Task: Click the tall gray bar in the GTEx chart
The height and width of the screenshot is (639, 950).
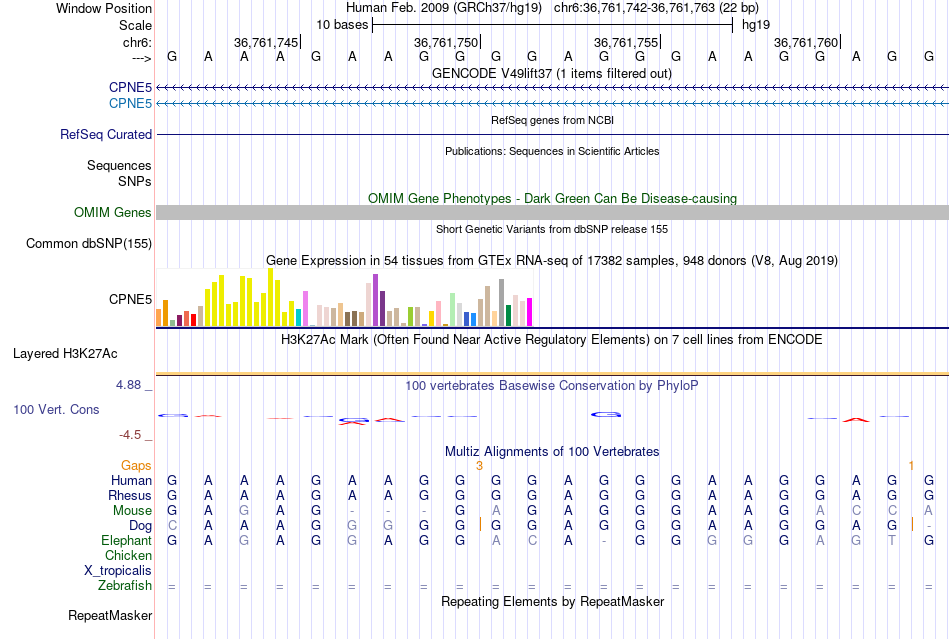Action: [502, 303]
